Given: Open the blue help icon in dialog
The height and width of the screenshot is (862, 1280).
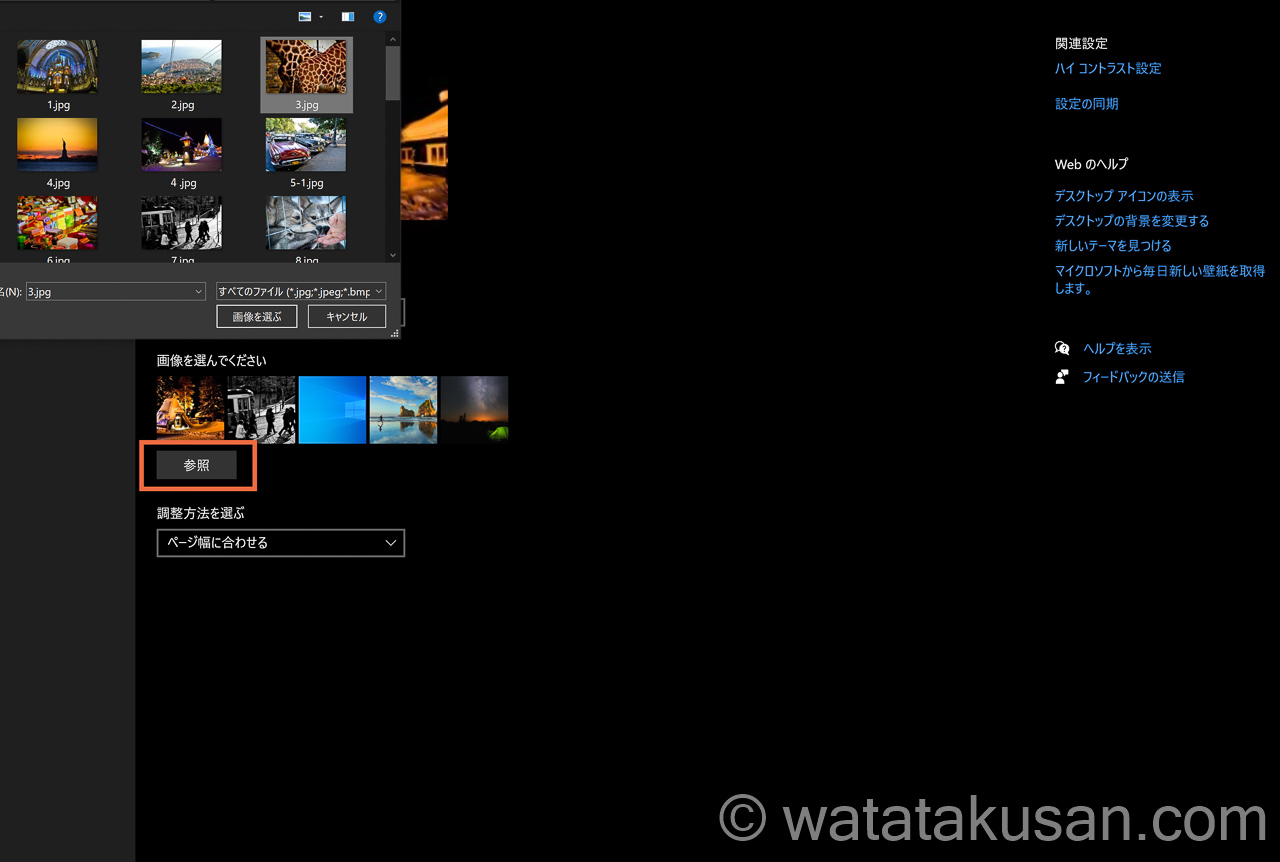Looking at the screenshot, I should (x=380, y=17).
